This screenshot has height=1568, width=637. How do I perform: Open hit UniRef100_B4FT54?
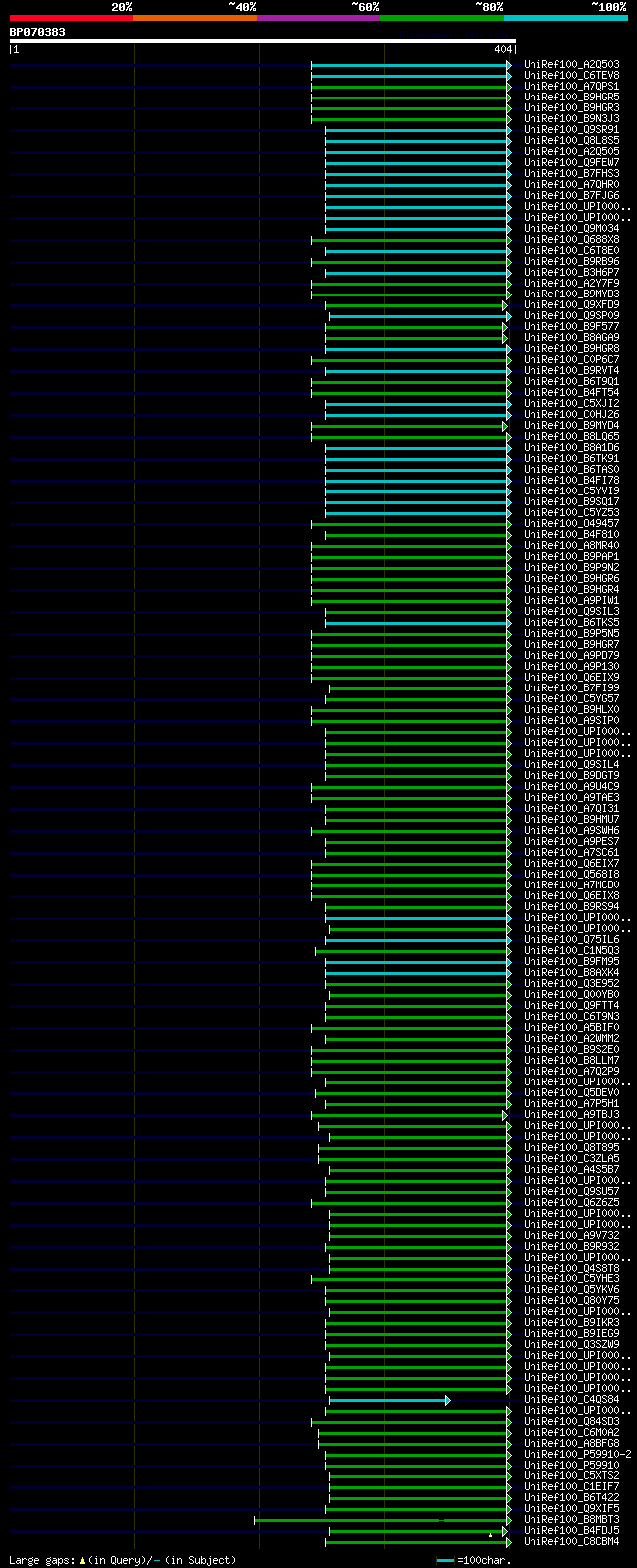(571, 392)
